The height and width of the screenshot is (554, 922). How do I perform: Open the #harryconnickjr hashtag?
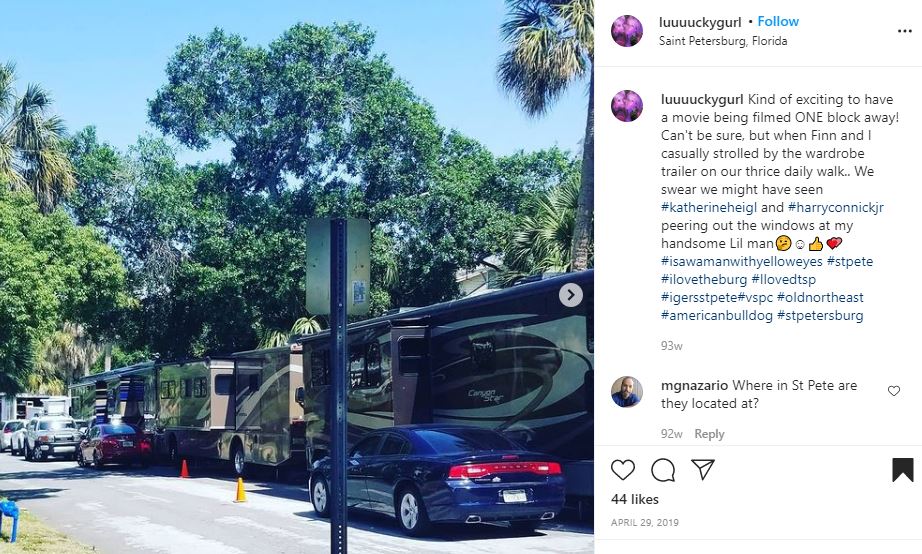[836, 207]
